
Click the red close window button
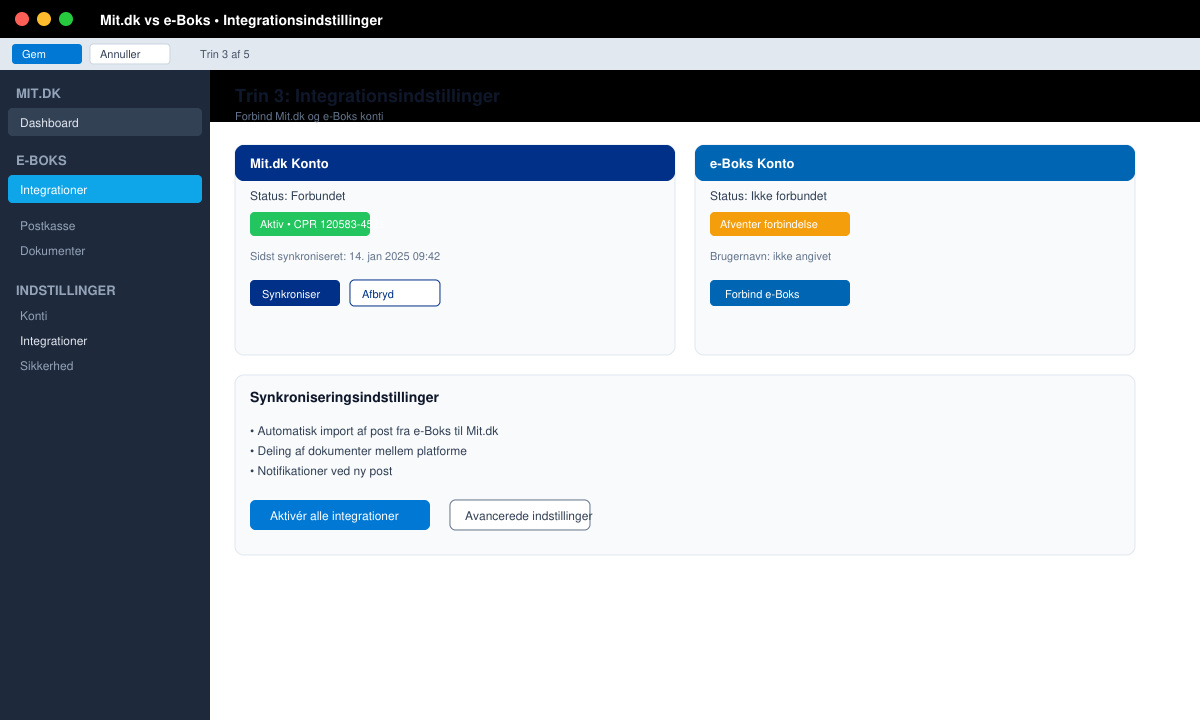(22, 19)
